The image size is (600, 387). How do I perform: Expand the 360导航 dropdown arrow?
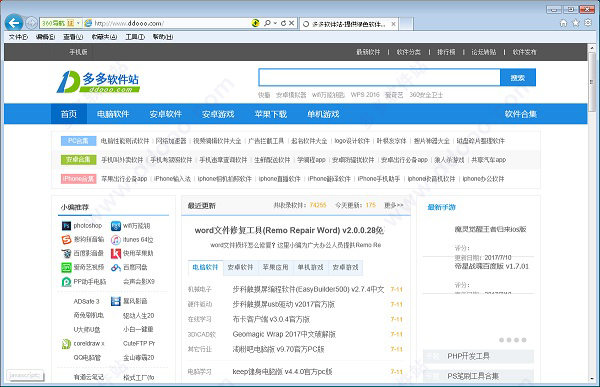pyautogui.click(x=78, y=23)
